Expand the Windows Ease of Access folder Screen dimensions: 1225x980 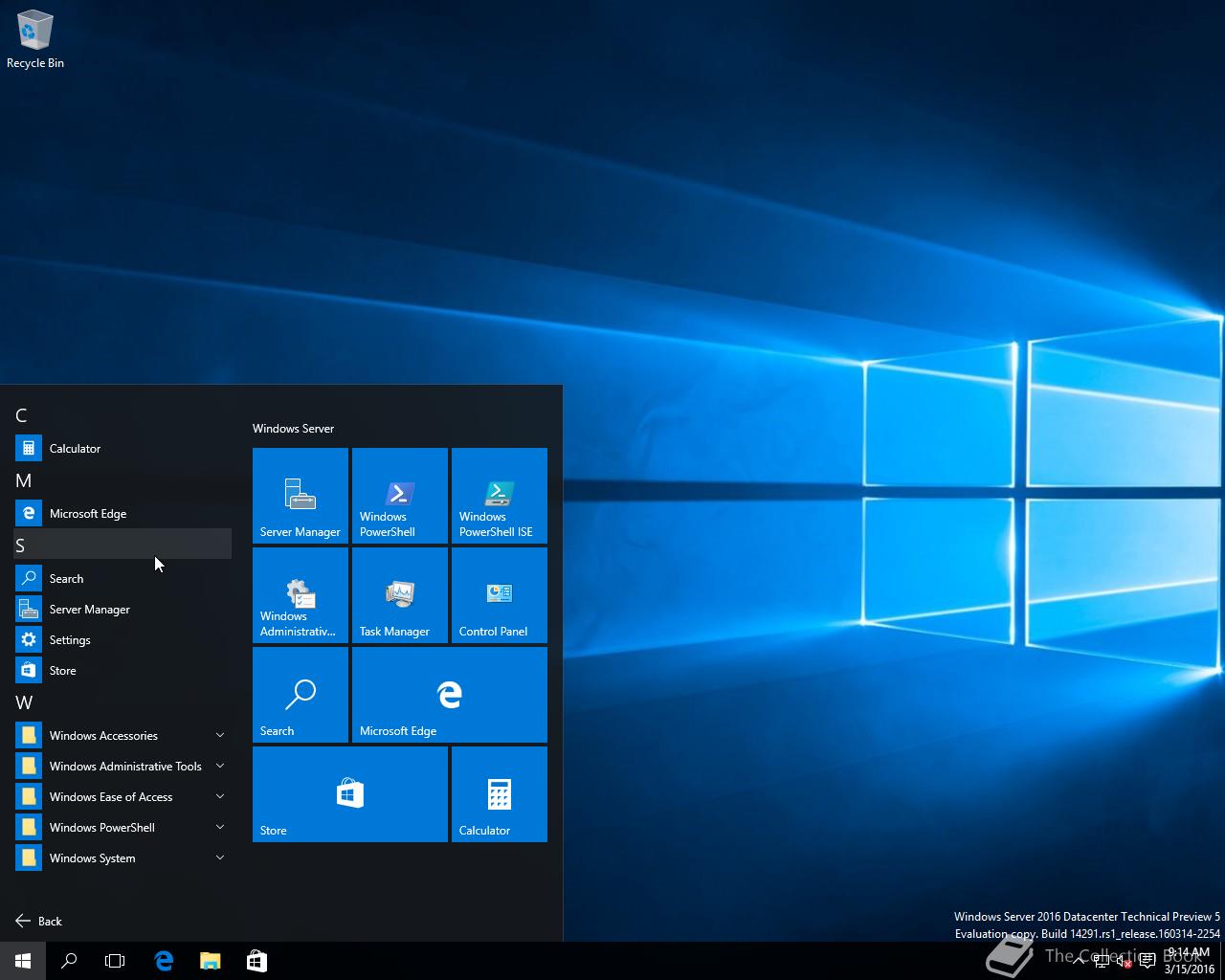pos(122,796)
